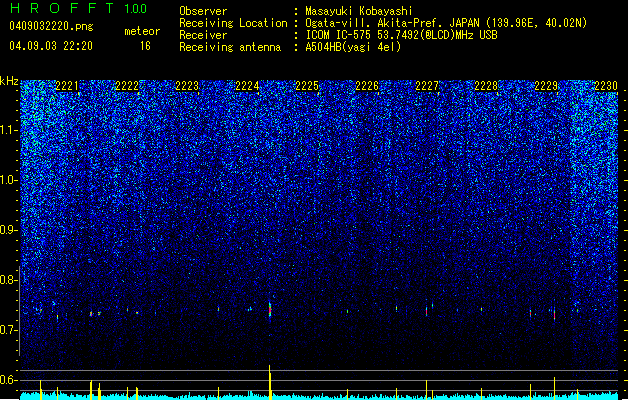The width and height of the screenshot is (629, 400).
Task: Click the tallest yellow intensity spike after 2224
Action: (270, 382)
